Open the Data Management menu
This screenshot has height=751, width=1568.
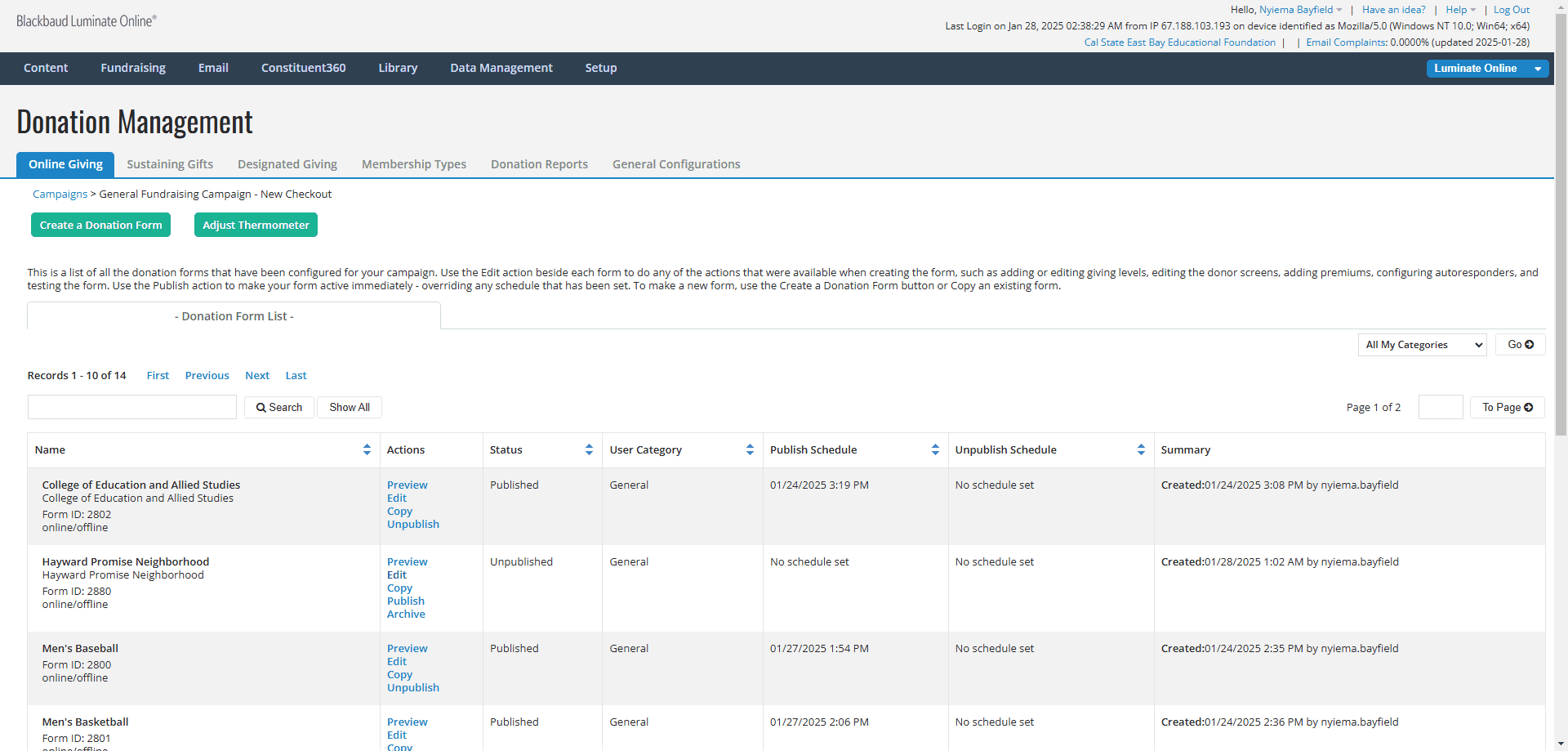(501, 68)
